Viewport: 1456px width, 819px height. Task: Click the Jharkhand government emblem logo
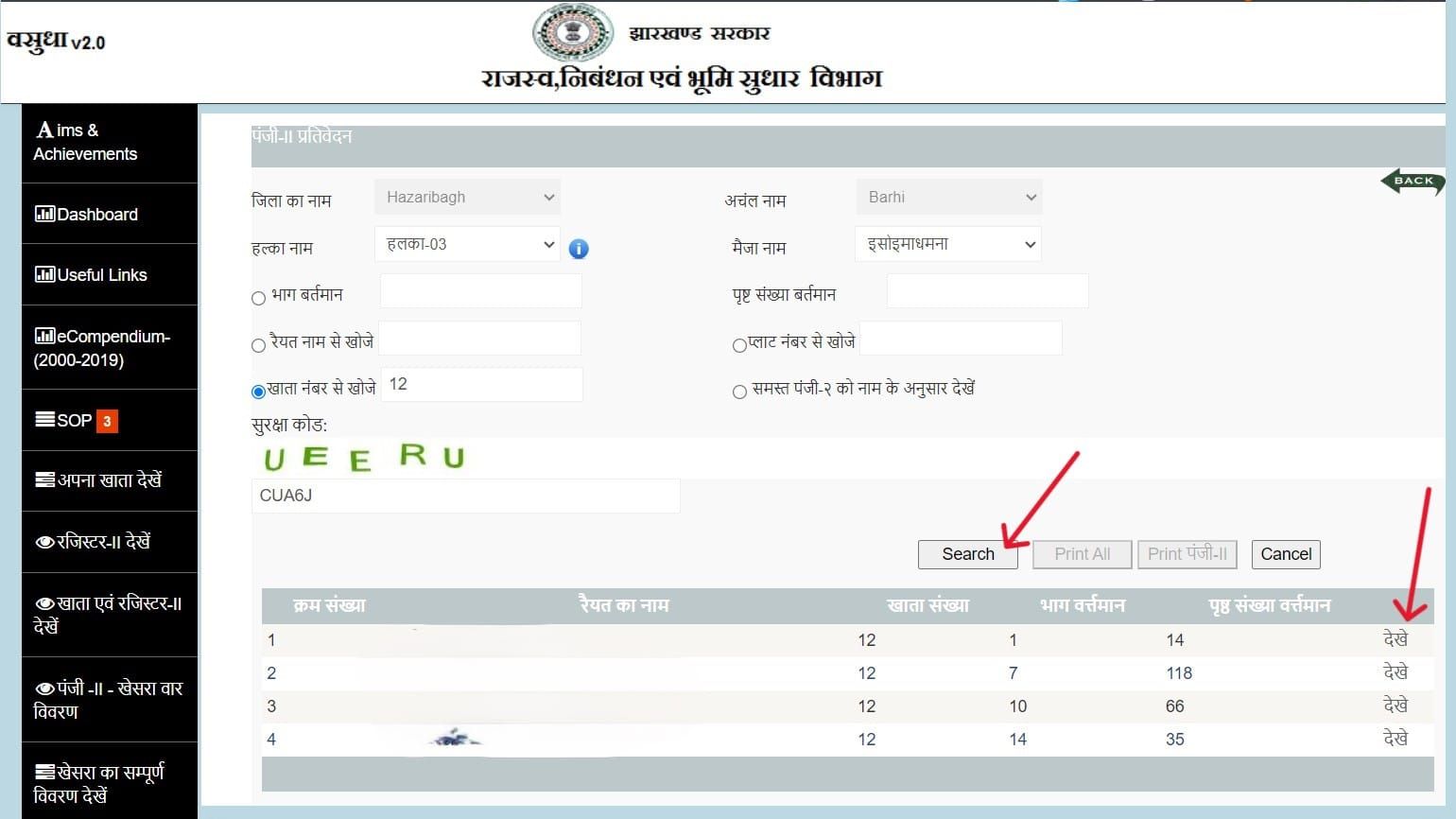(573, 32)
